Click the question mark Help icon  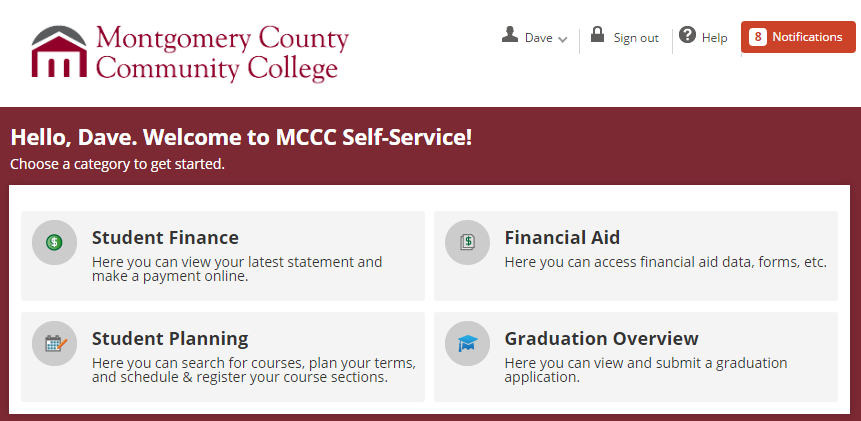[x=687, y=35]
